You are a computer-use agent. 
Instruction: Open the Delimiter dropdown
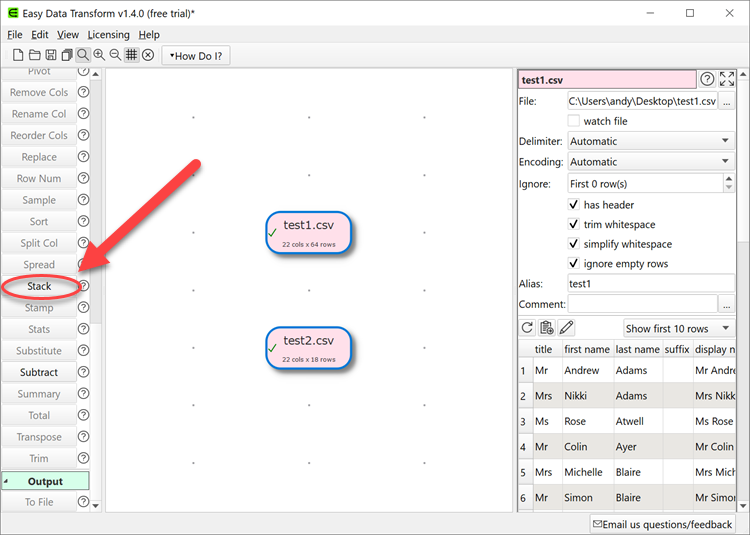650,141
